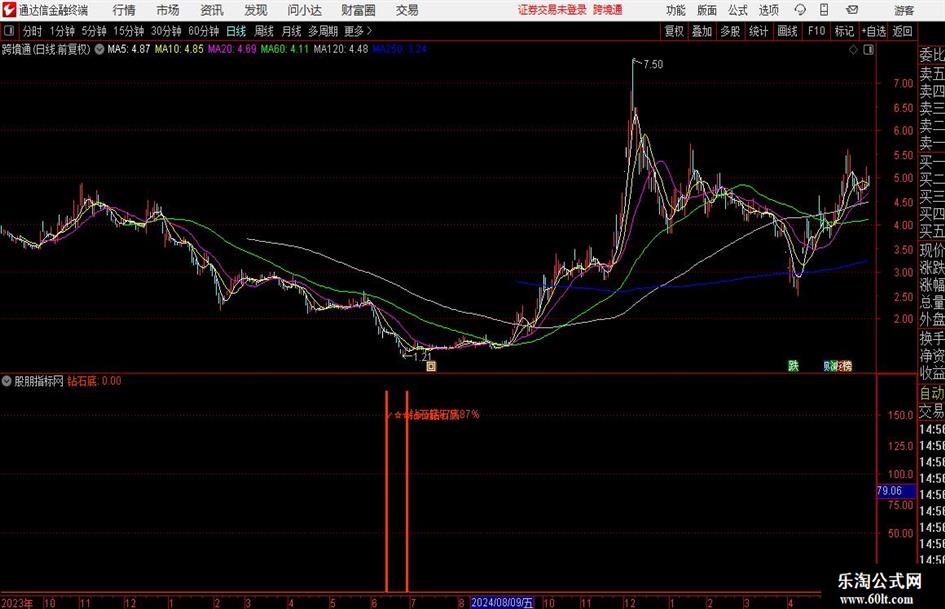Select the 日线 daily period tab
This screenshot has width=945, height=609.
236,31
